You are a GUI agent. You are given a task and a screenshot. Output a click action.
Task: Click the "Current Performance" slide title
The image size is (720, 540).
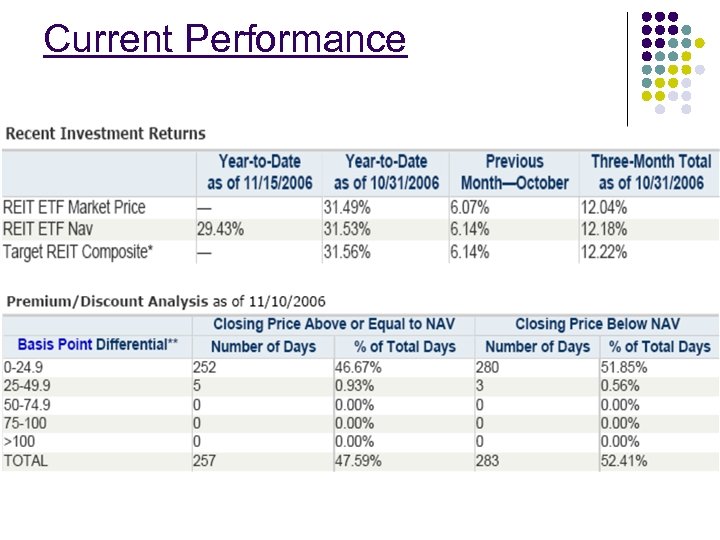click(x=225, y=39)
